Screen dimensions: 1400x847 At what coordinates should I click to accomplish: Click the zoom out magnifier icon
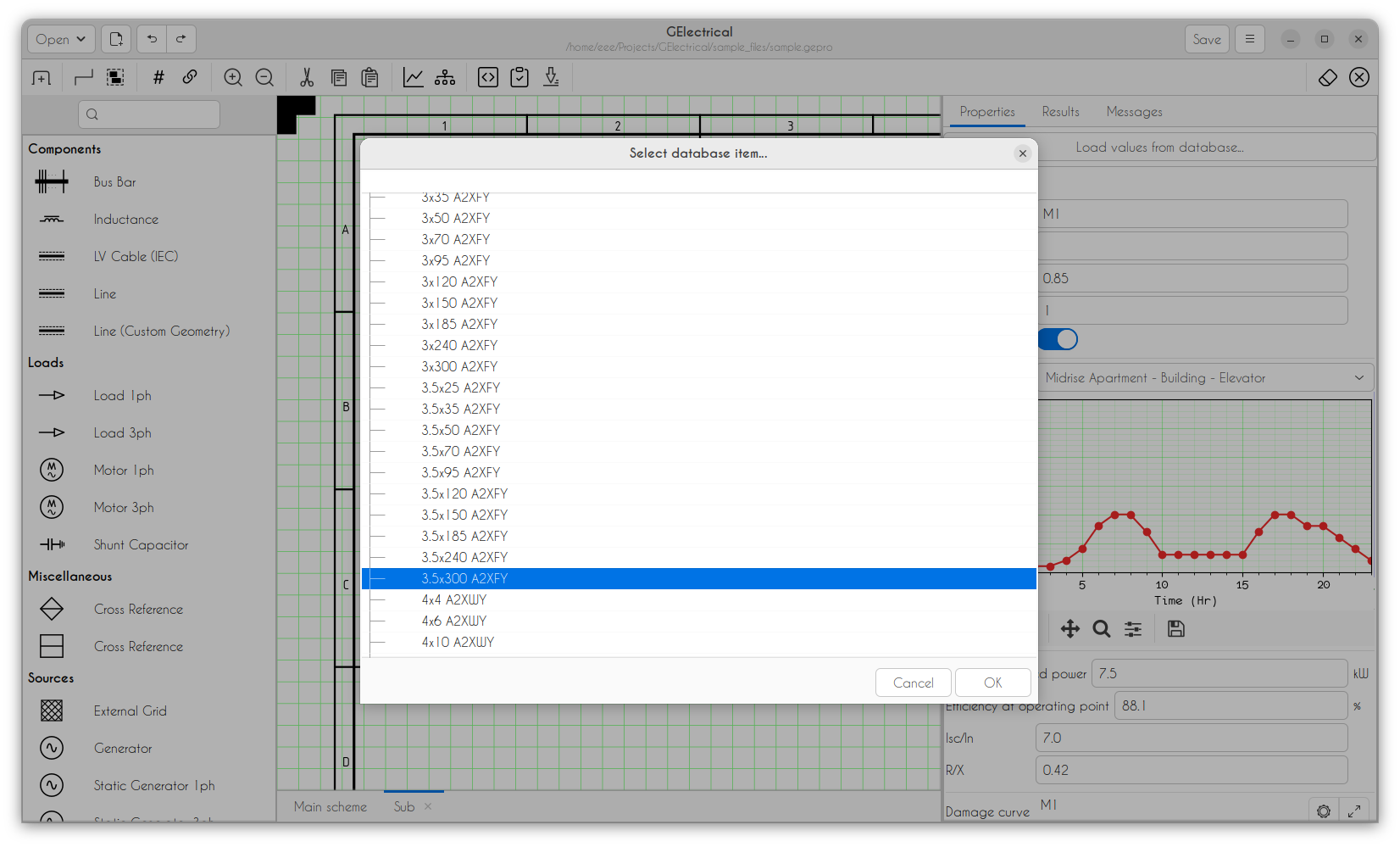264,78
